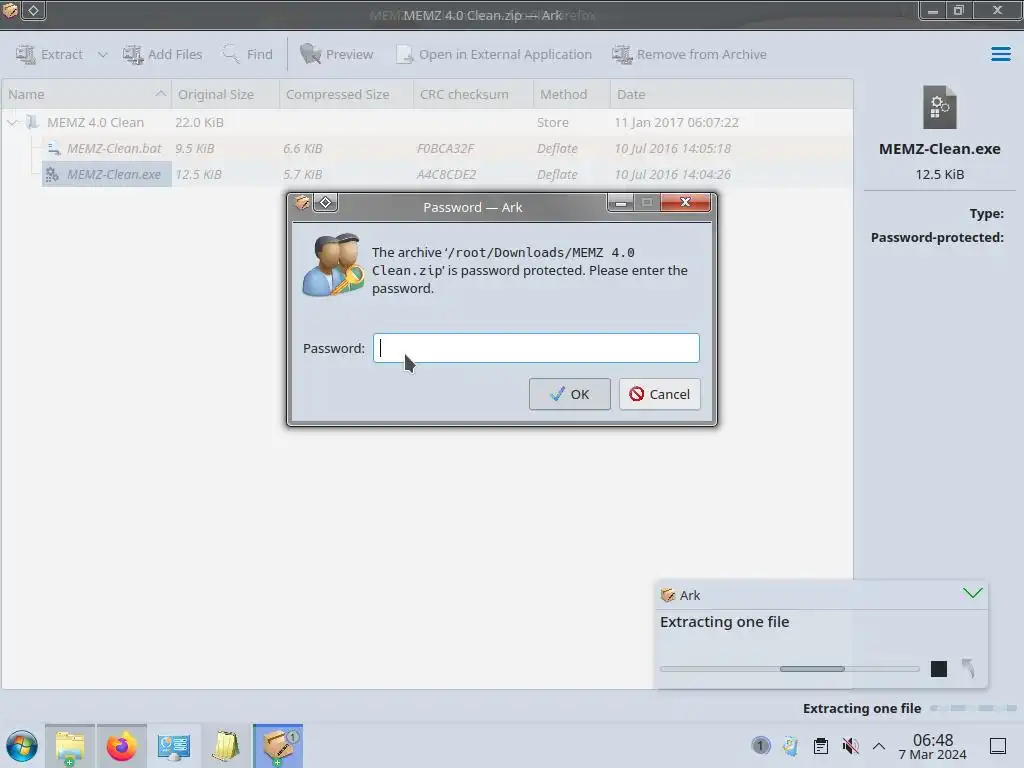Select the MEMZ-Clean.bat file
This screenshot has width=1024, height=768.
pyautogui.click(x=114, y=148)
